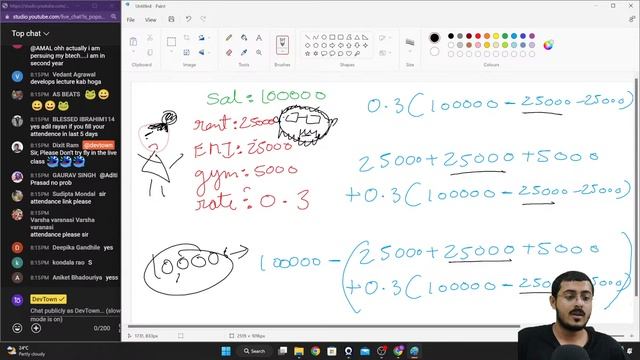Pick the orange colour swatch
This screenshot has height=360, width=640.
487,36
